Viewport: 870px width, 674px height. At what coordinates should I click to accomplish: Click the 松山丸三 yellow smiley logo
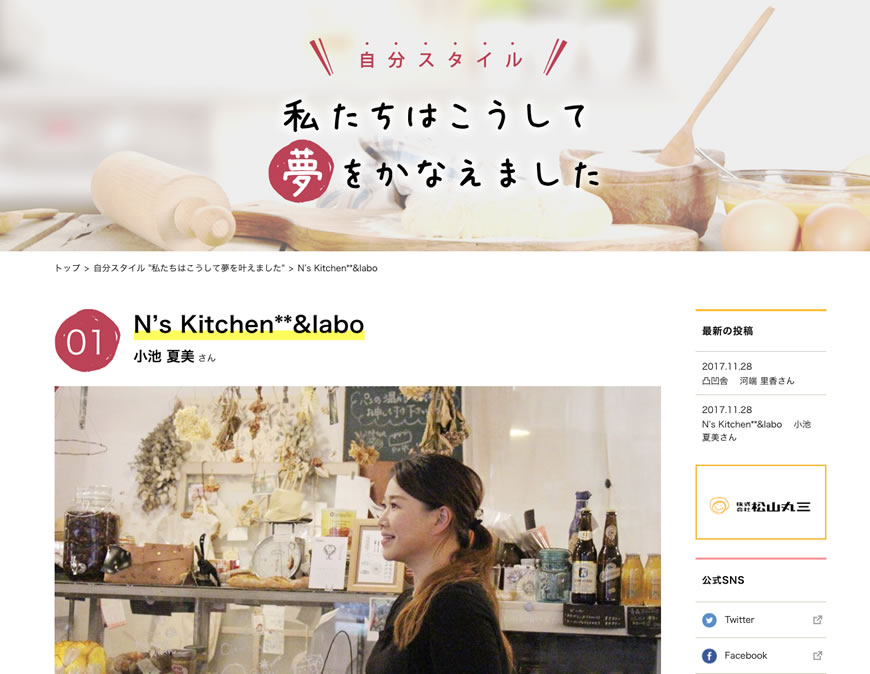[x=719, y=505]
